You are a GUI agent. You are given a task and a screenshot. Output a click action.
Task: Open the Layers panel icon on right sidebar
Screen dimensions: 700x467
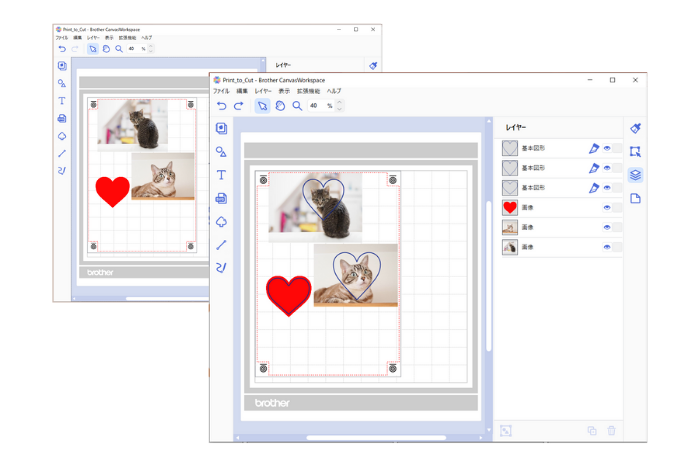click(635, 175)
